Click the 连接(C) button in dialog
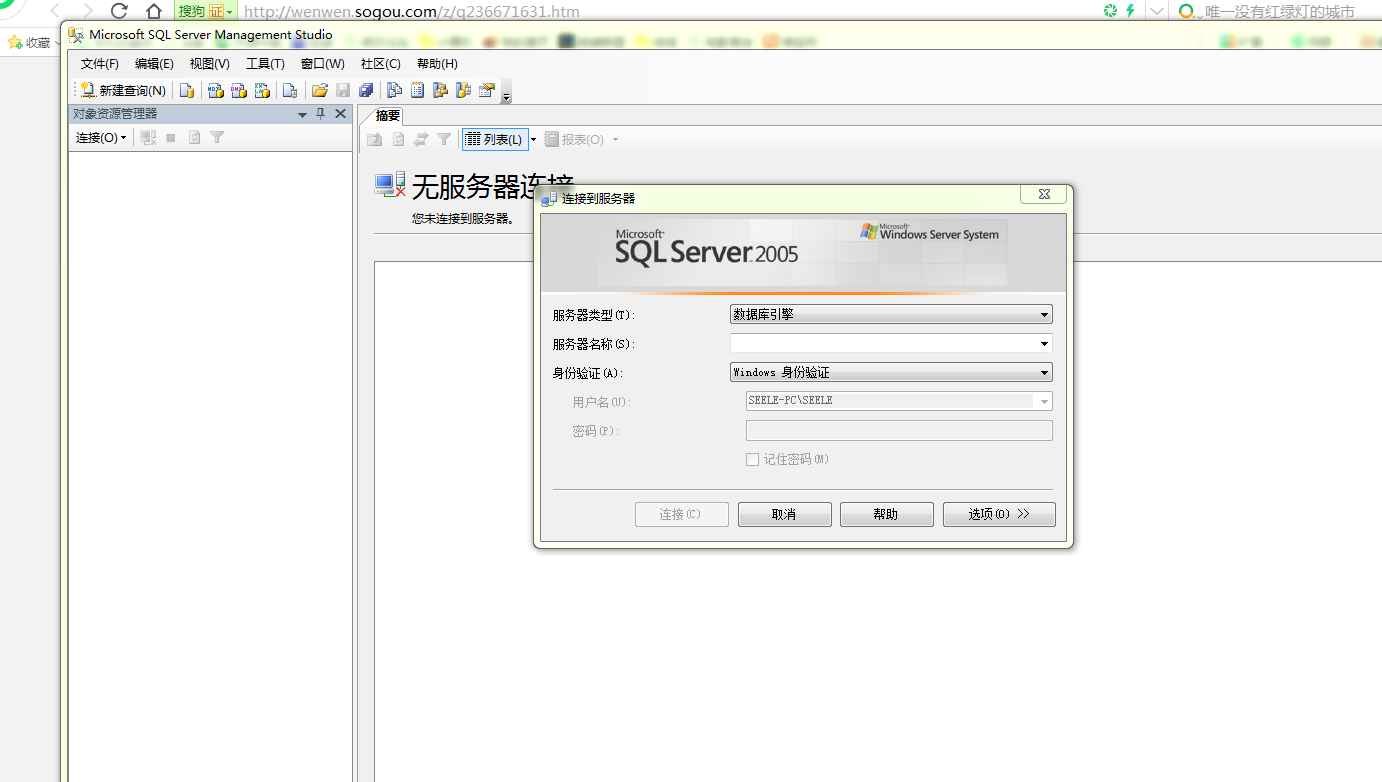1382x782 pixels. point(682,514)
